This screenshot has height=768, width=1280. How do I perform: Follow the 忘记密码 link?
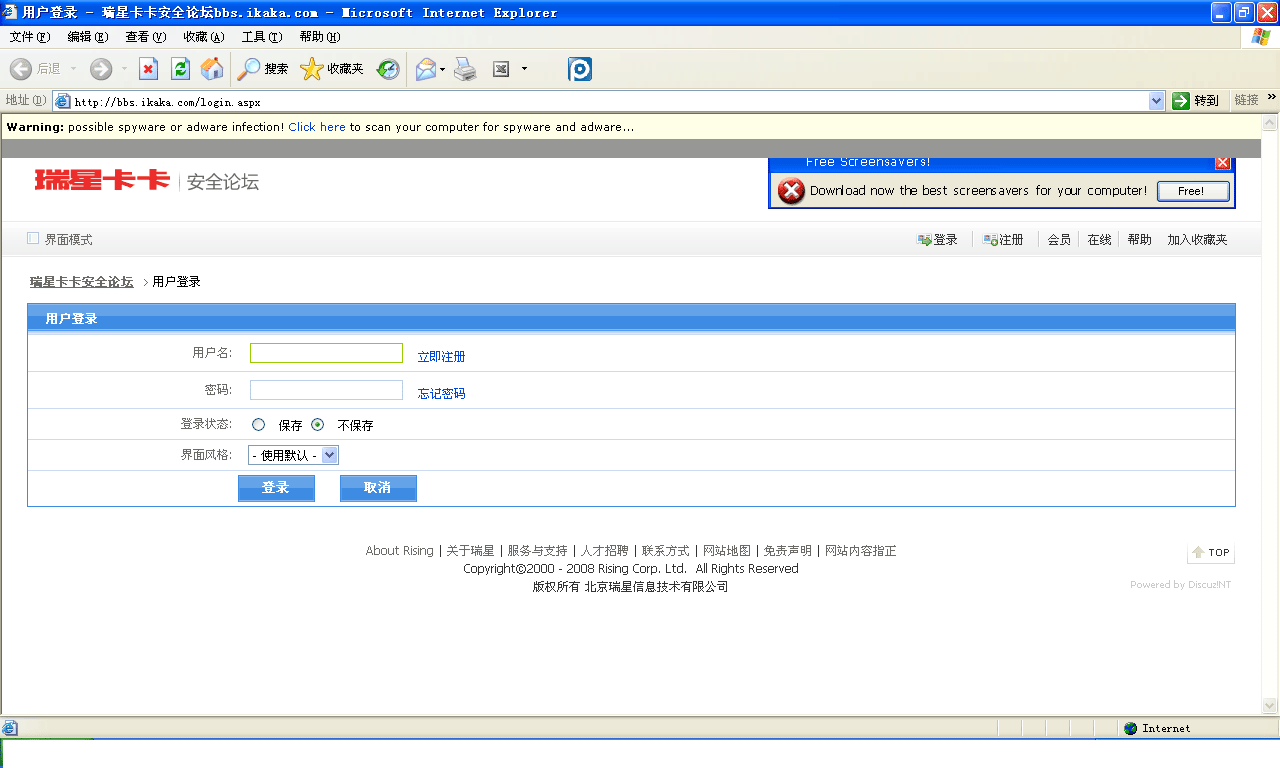[442, 394]
